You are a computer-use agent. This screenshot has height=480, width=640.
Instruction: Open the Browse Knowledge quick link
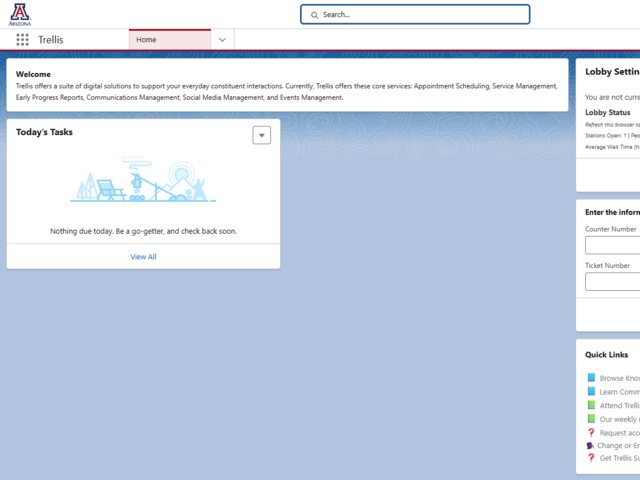tap(620, 378)
